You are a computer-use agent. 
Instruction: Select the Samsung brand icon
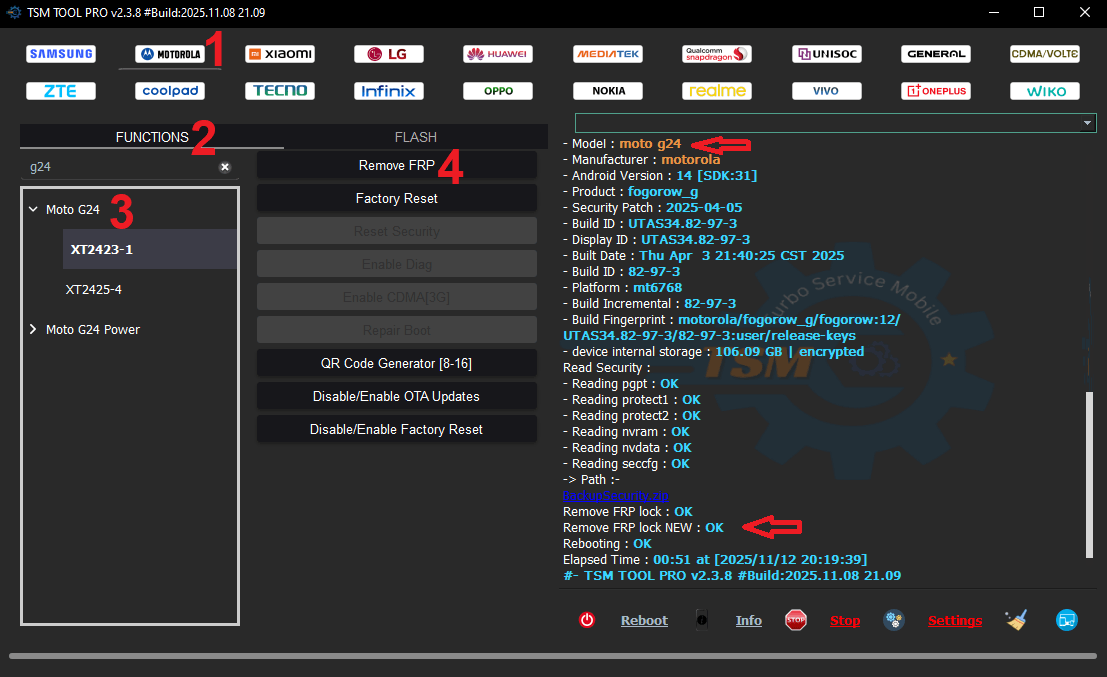[61, 54]
